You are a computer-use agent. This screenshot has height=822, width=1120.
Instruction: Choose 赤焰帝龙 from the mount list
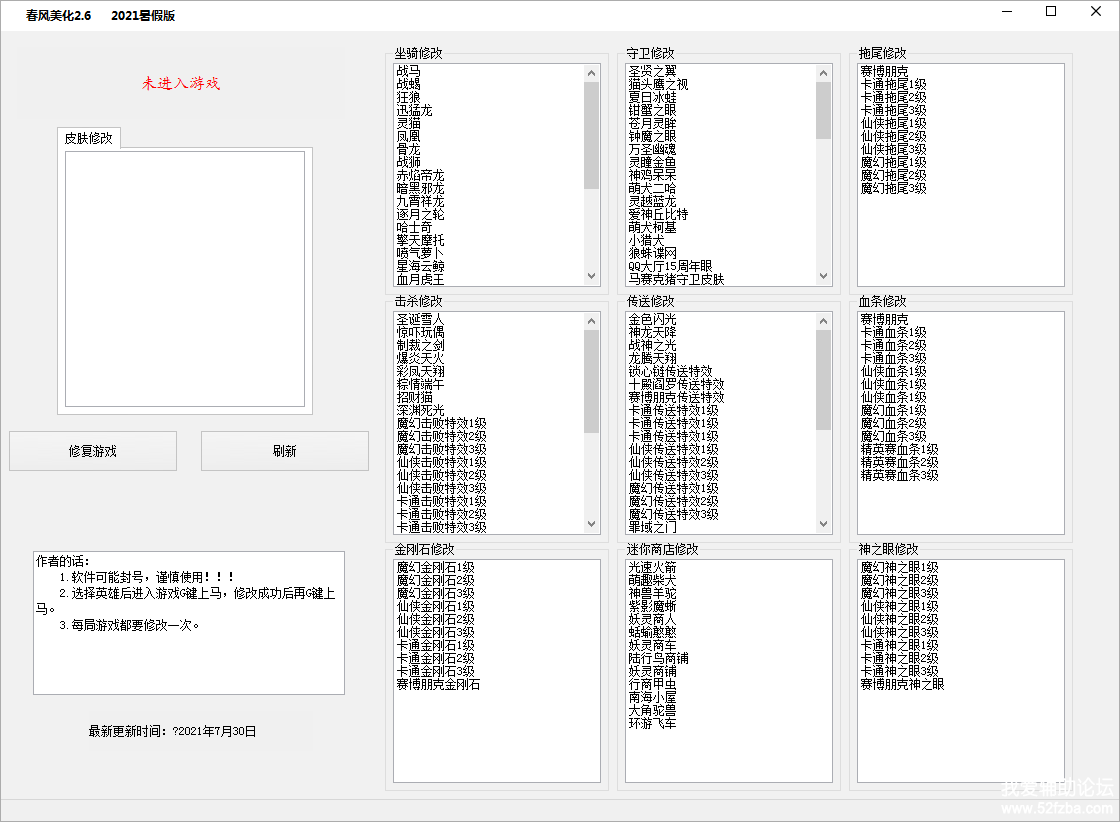pyautogui.click(x=420, y=175)
